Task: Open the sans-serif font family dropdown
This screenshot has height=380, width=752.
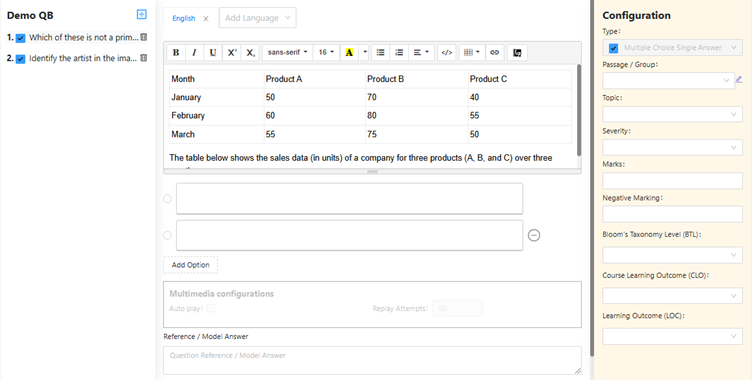Action: click(287, 53)
